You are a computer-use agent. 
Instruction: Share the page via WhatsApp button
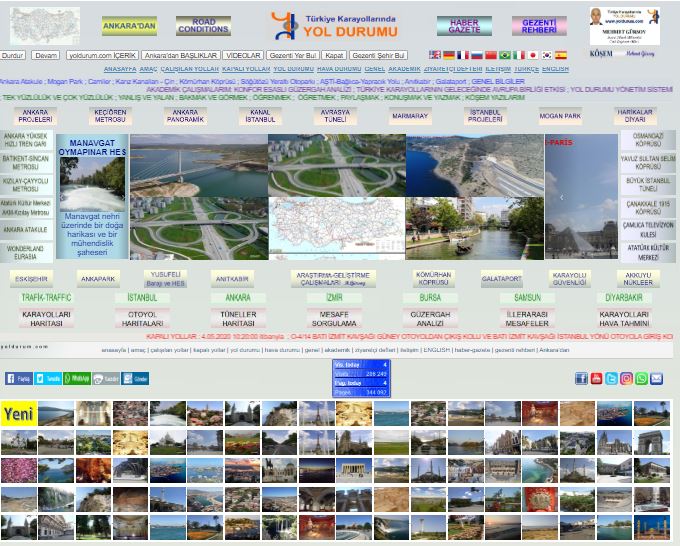coord(77,379)
